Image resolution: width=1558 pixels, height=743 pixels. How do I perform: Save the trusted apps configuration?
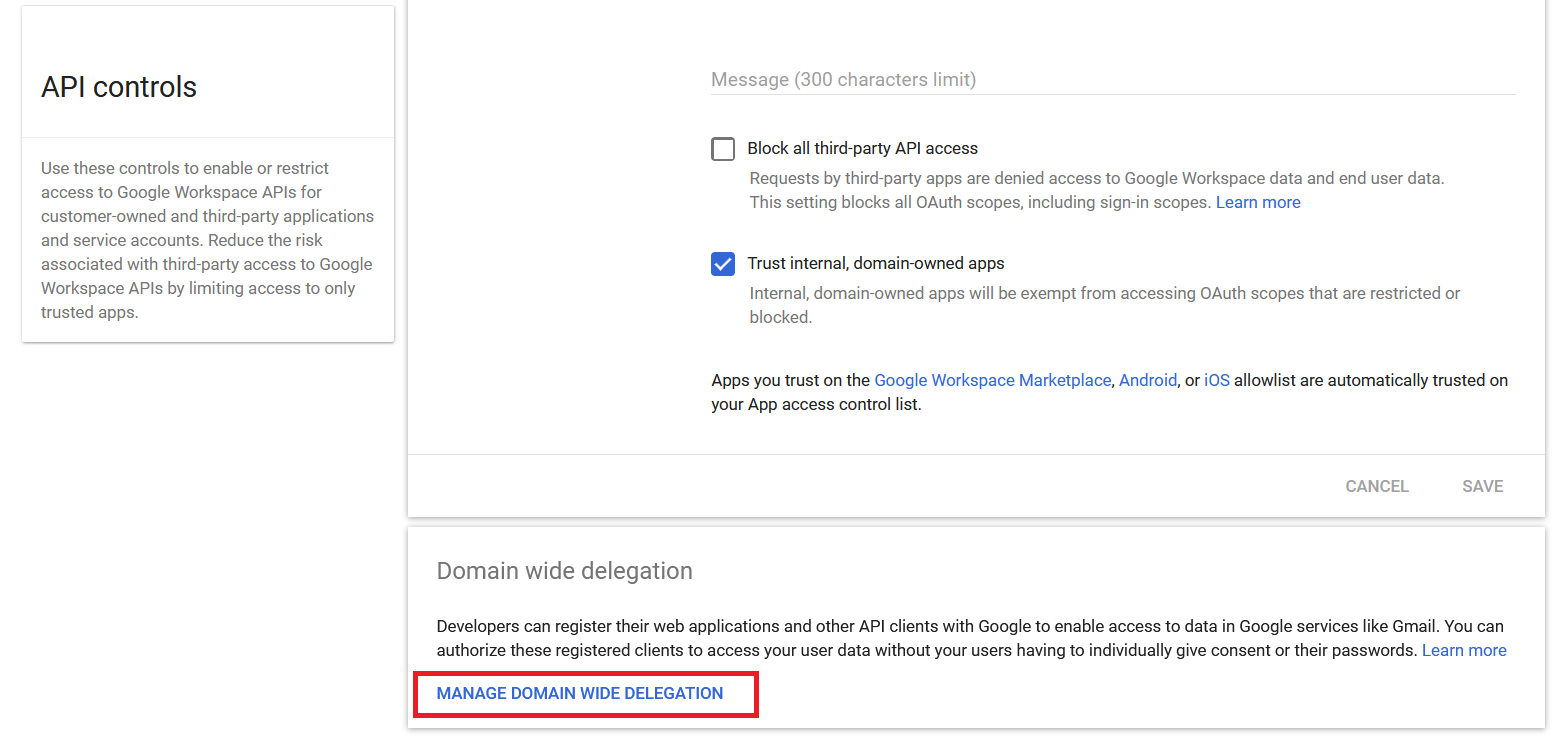click(1482, 486)
